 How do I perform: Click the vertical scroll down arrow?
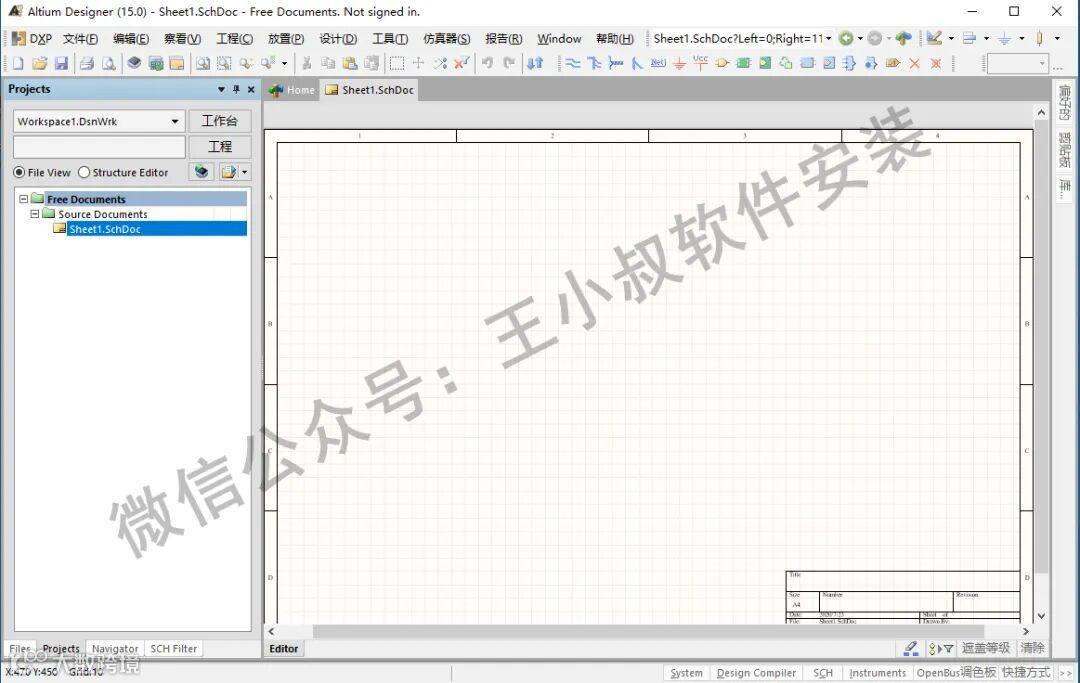1041,616
